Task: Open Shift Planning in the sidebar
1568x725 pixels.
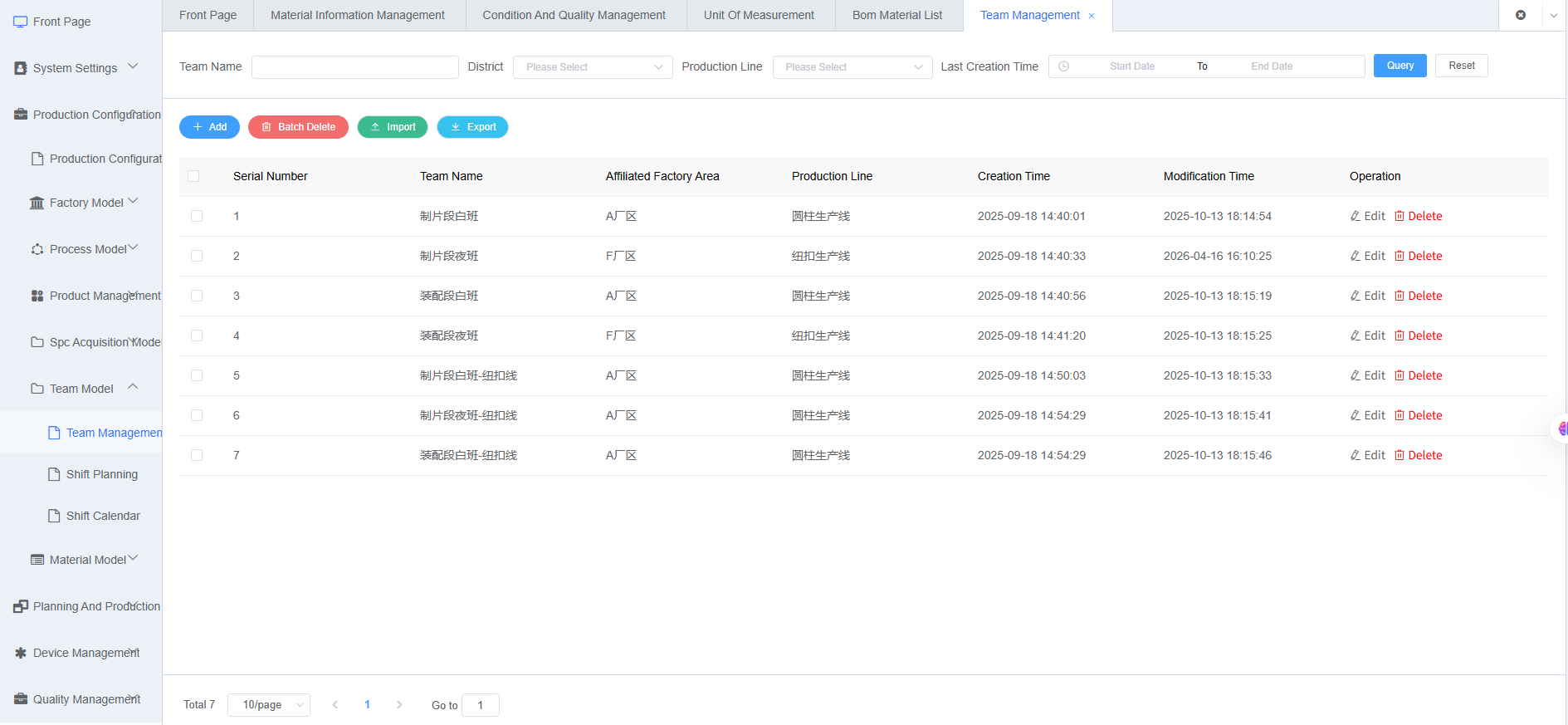Action: (102, 474)
